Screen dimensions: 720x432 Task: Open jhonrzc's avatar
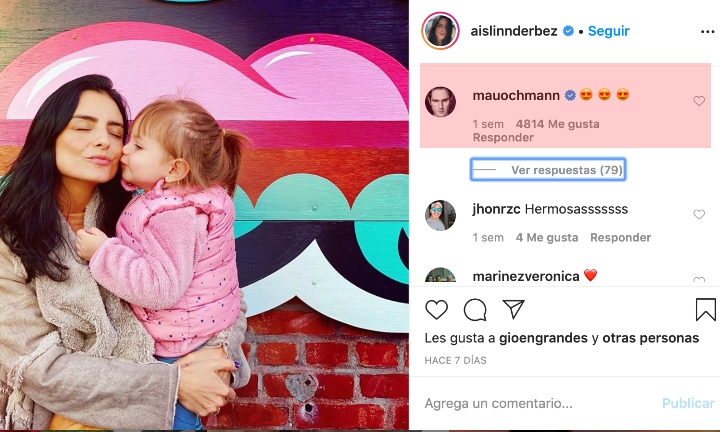point(440,215)
